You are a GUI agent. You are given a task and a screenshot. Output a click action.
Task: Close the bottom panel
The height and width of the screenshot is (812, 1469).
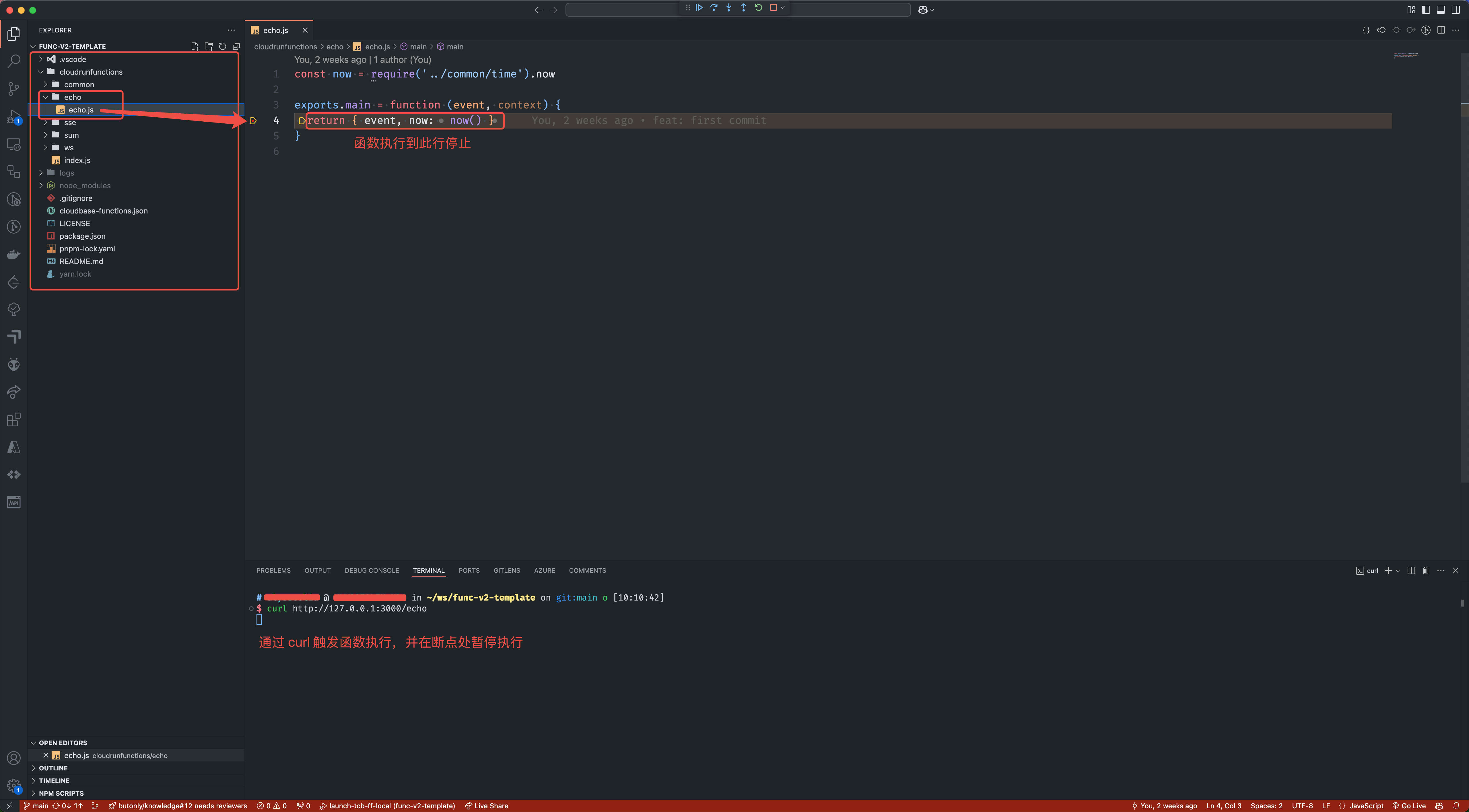[x=1455, y=570]
